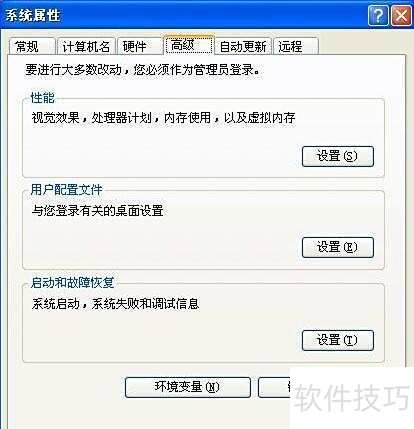The height and width of the screenshot is (429, 414).
Task: Open user profile 设置(E) button
Action: tap(338, 247)
